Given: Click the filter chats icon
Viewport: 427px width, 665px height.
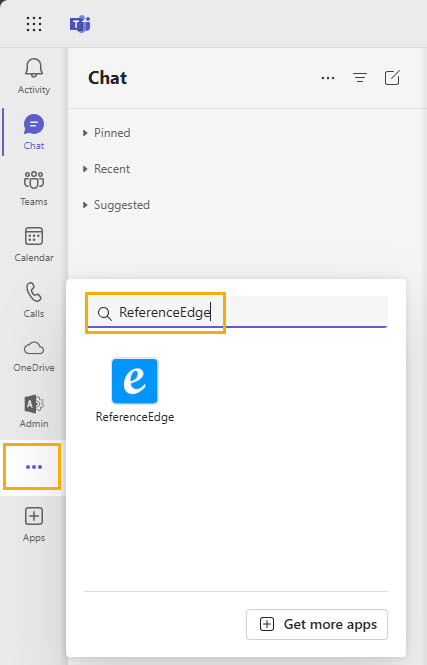Looking at the screenshot, I should pyautogui.click(x=360, y=78).
